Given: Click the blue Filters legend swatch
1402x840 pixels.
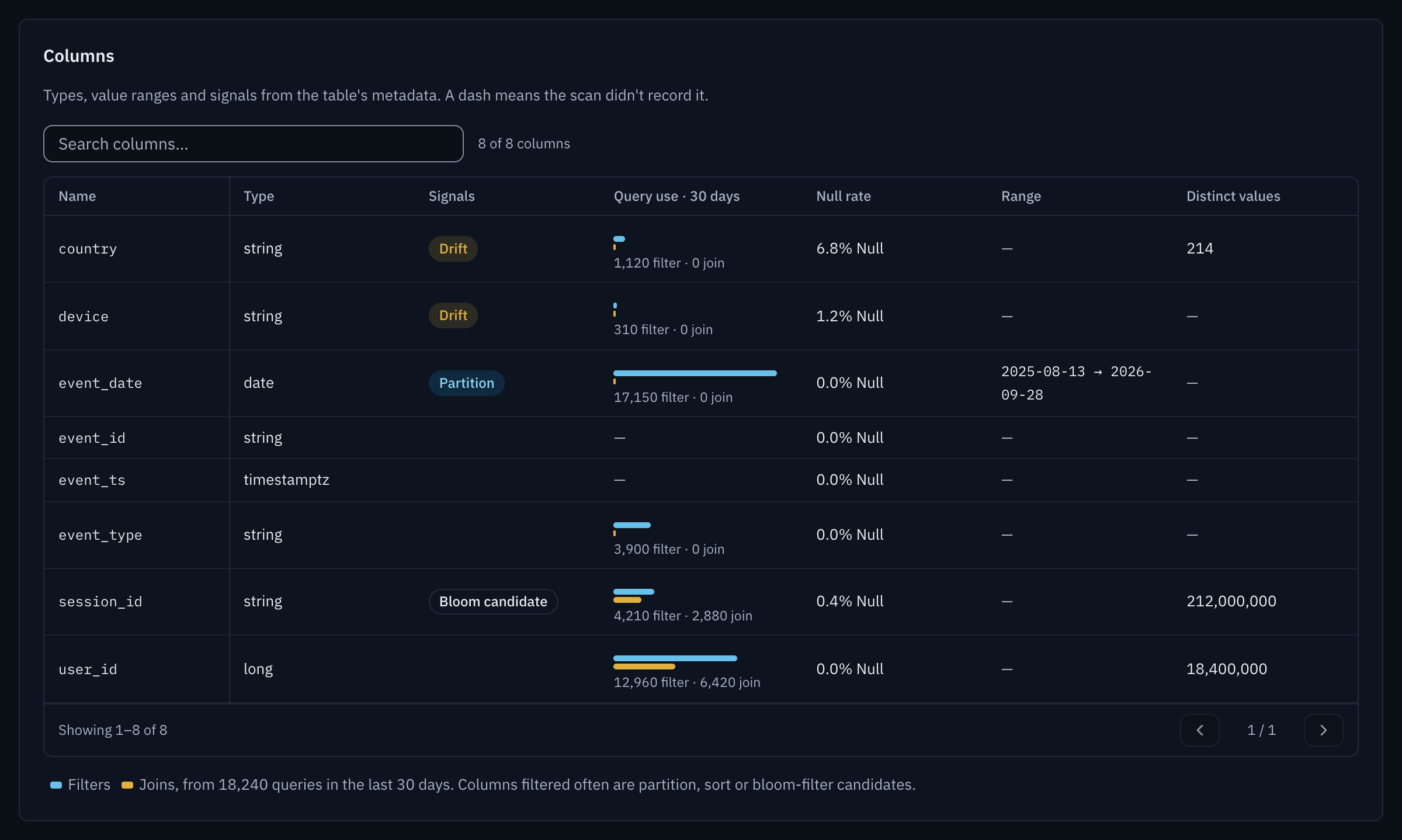Looking at the screenshot, I should pyautogui.click(x=56, y=785).
